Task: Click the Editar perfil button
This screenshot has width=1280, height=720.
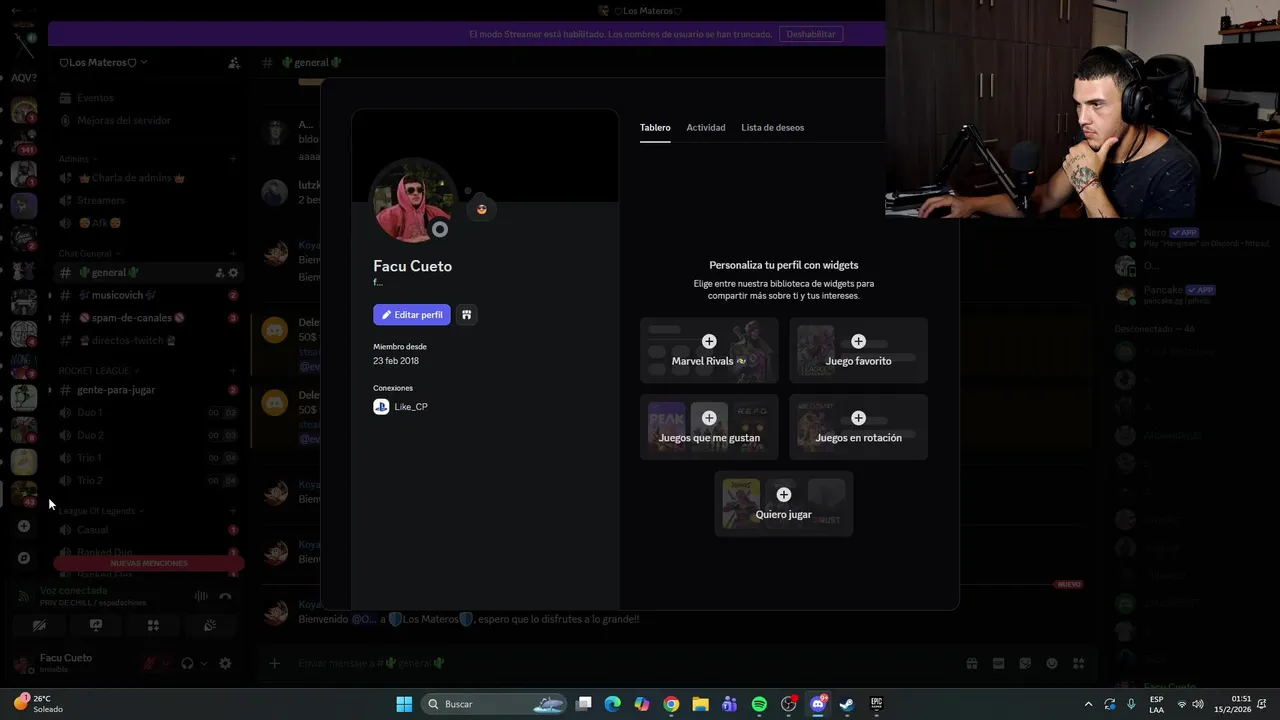Action: 412,315
